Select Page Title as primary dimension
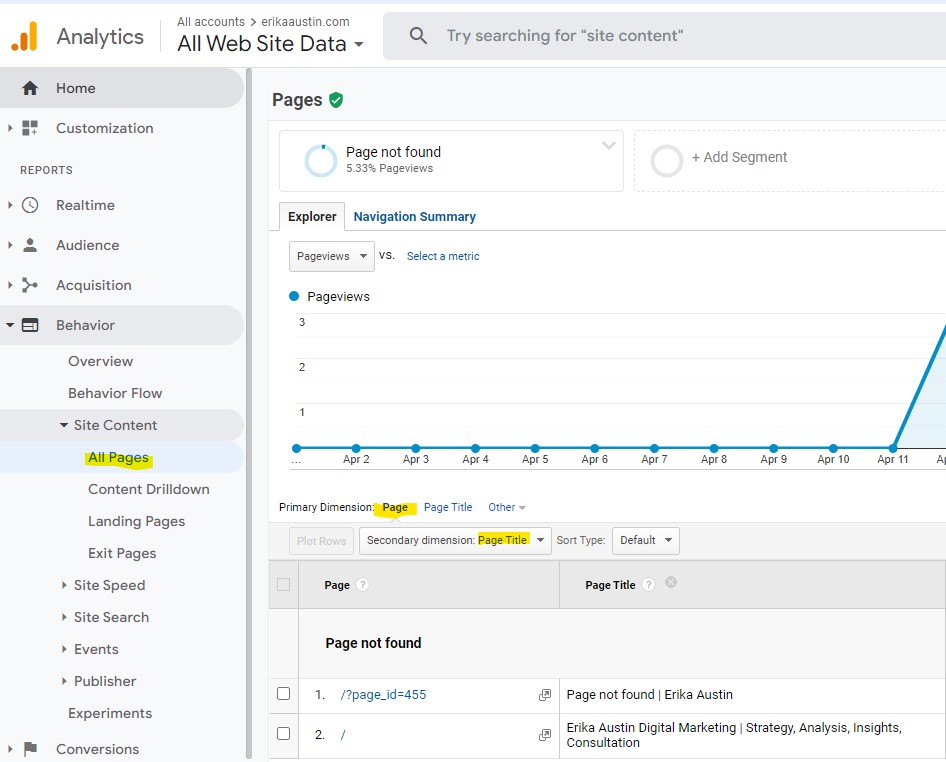 click(x=448, y=507)
